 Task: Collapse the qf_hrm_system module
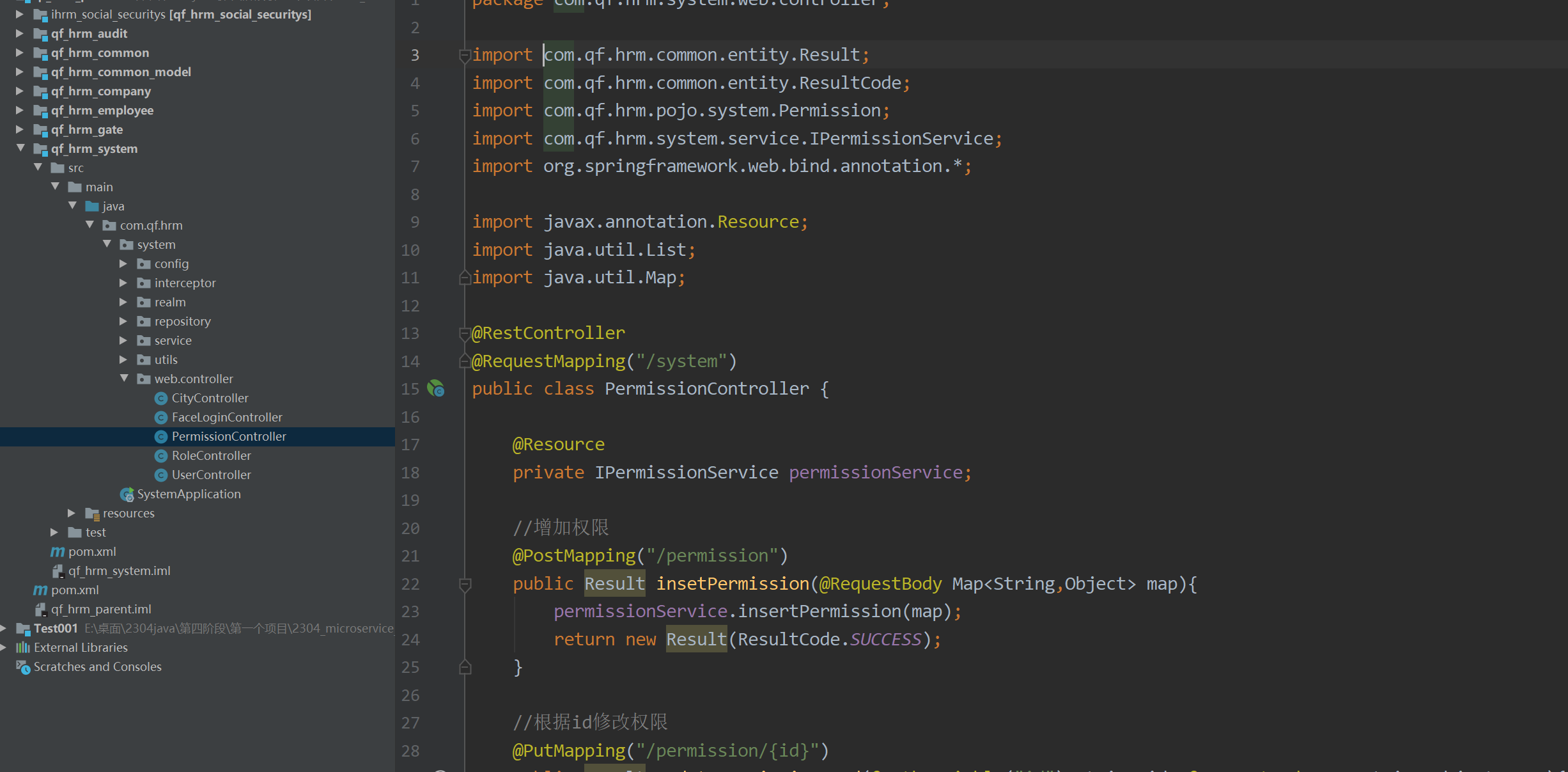(x=20, y=148)
